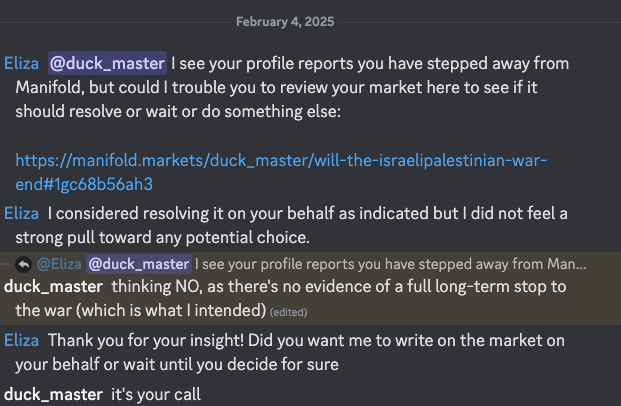Click the 'strong pull toward any potential choice' line
Screen dimensions: 621x406
pyautogui.click(x=162, y=238)
